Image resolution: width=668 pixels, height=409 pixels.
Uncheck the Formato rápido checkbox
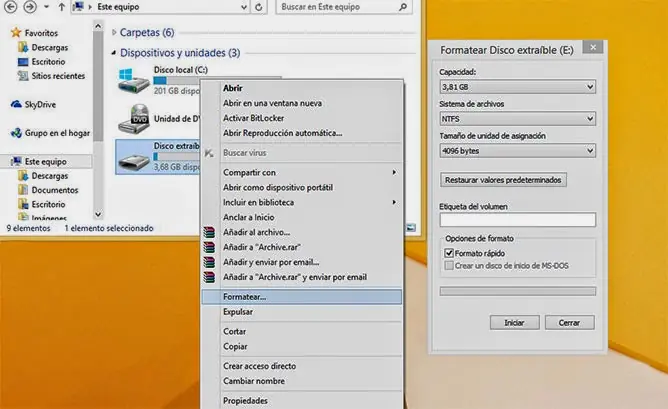pyautogui.click(x=449, y=253)
